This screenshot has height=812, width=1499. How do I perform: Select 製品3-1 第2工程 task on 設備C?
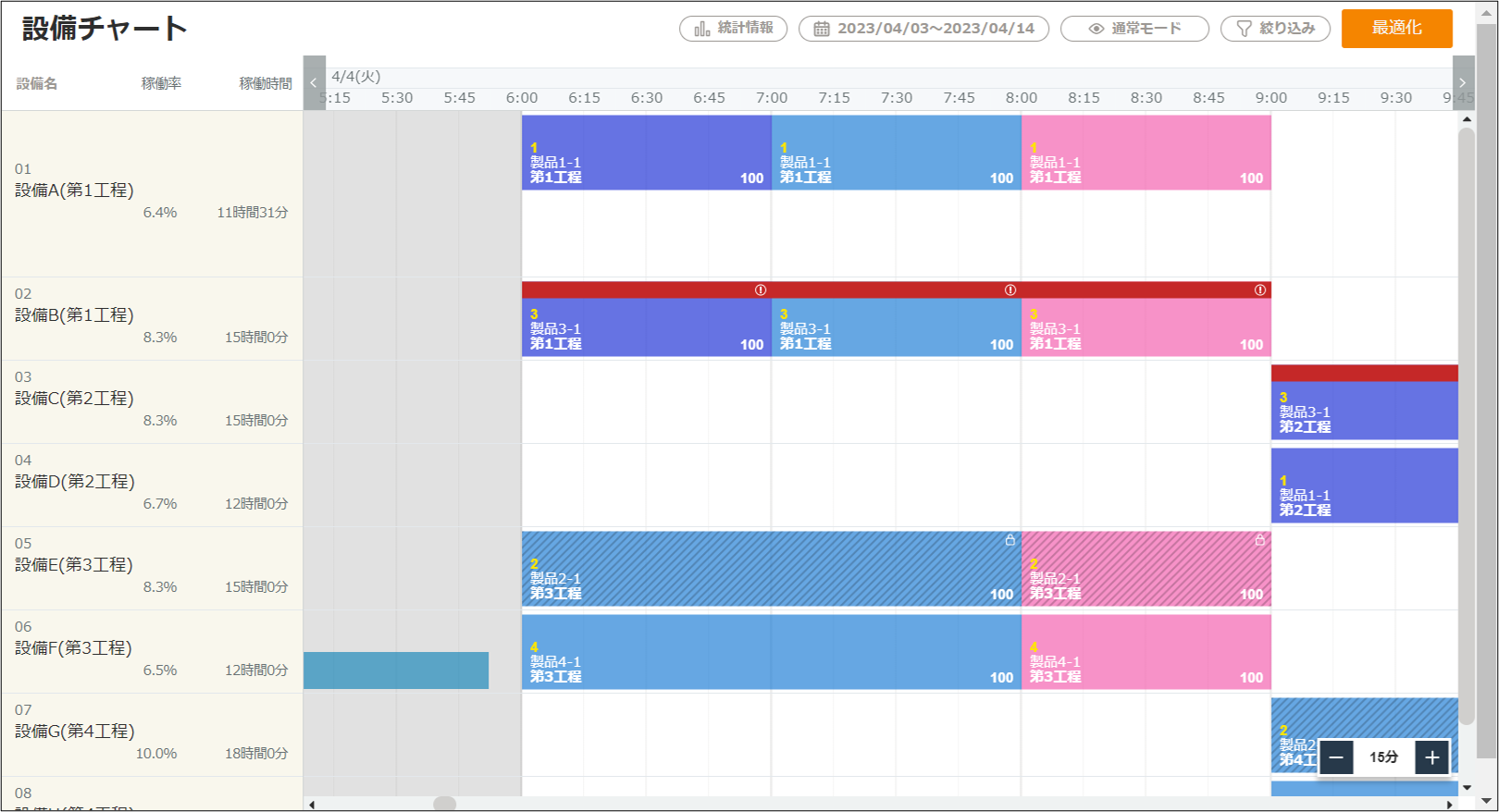coord(1365,411)
